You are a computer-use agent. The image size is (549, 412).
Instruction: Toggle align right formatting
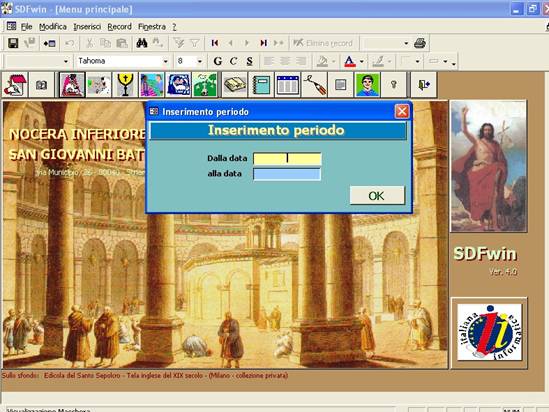tap(301, 61)
